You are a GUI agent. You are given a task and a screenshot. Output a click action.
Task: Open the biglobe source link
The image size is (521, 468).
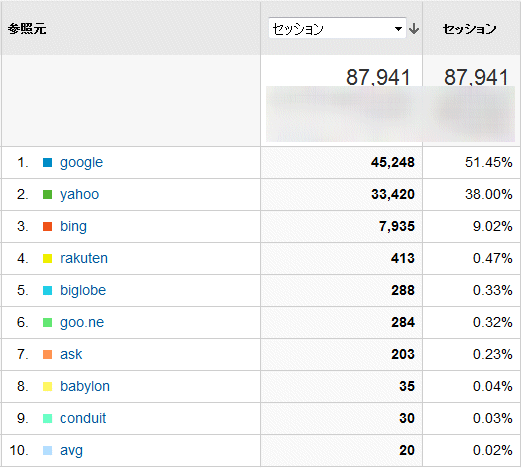(x=83, y=290)
